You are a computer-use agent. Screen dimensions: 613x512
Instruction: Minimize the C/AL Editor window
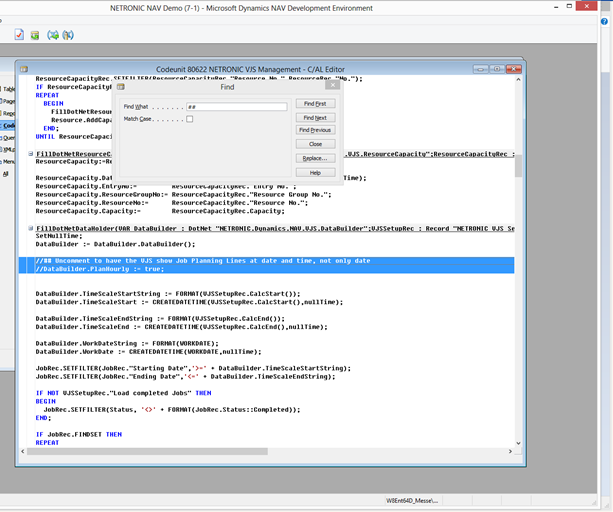click(480, 69)
